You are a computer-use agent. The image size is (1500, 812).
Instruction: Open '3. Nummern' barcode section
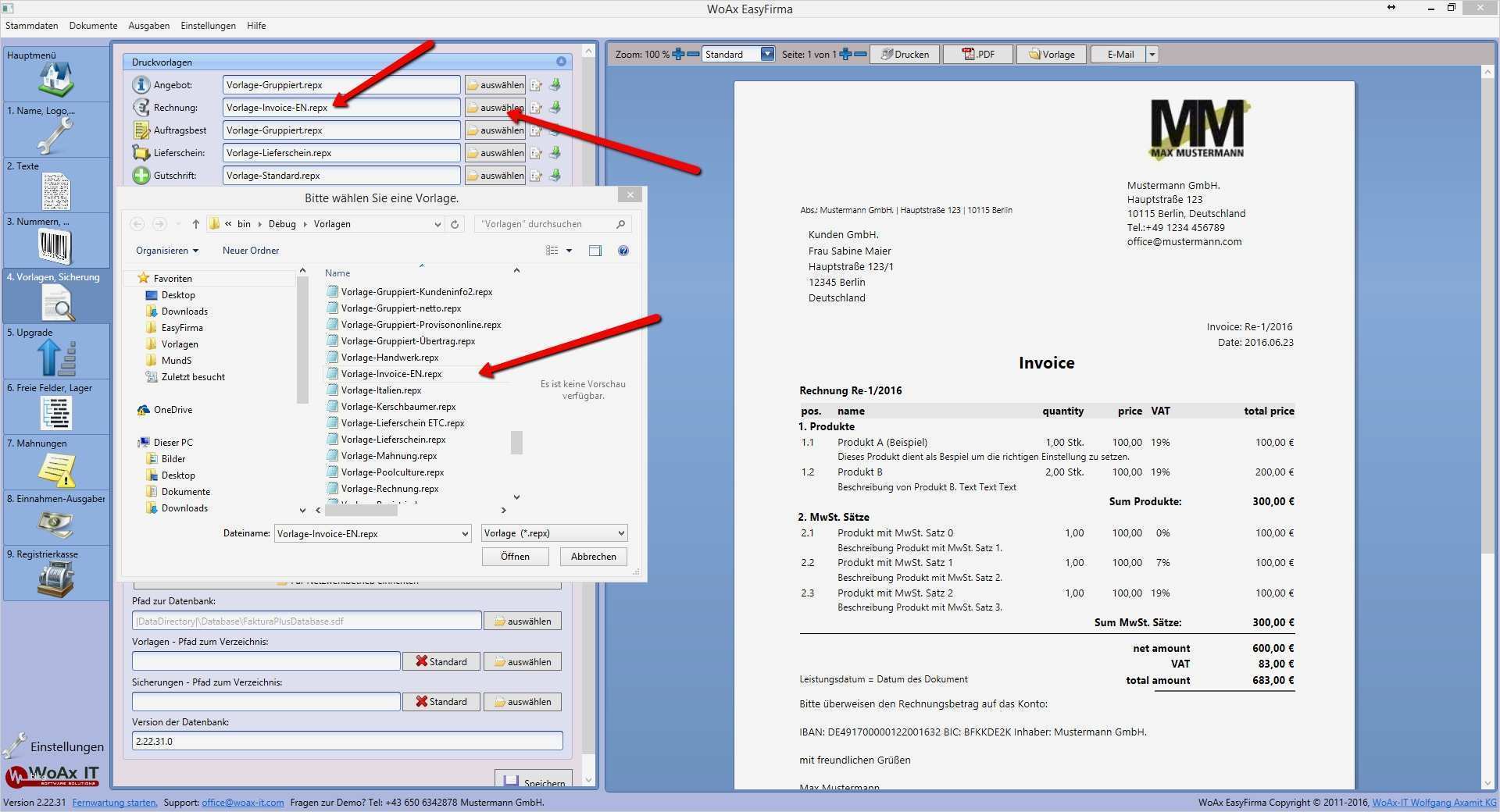click(x=56, y=240)
